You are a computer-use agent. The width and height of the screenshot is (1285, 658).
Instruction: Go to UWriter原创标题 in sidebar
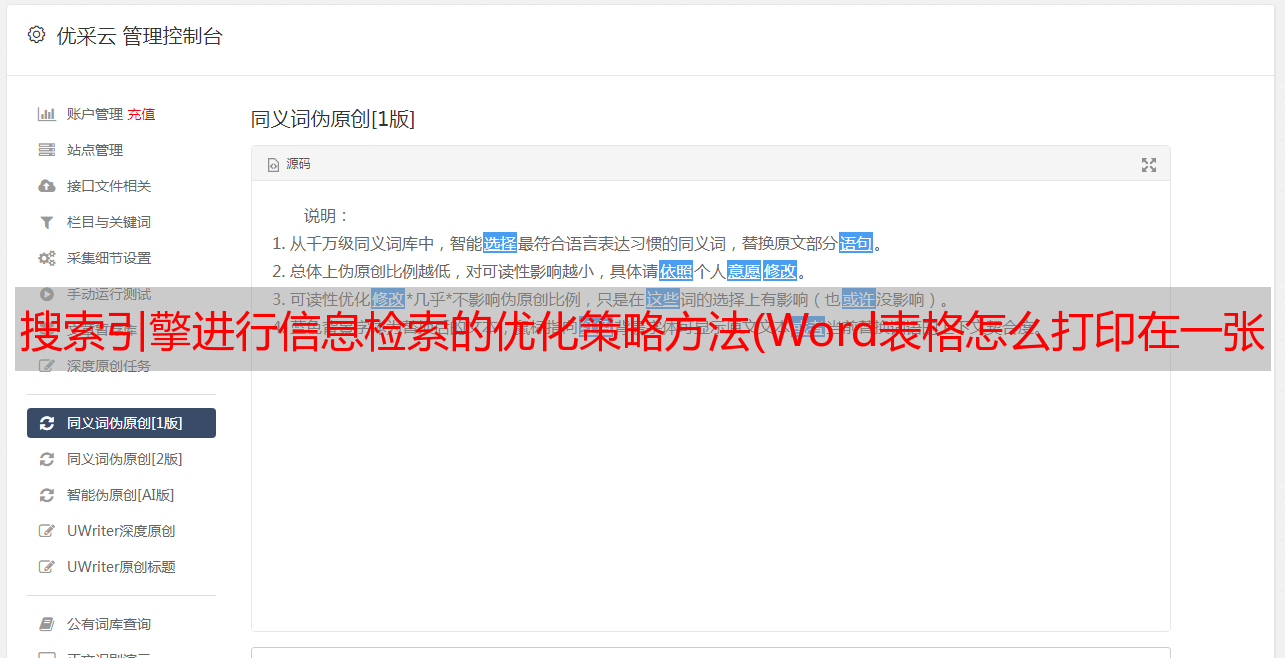click(x=121, y=567)
